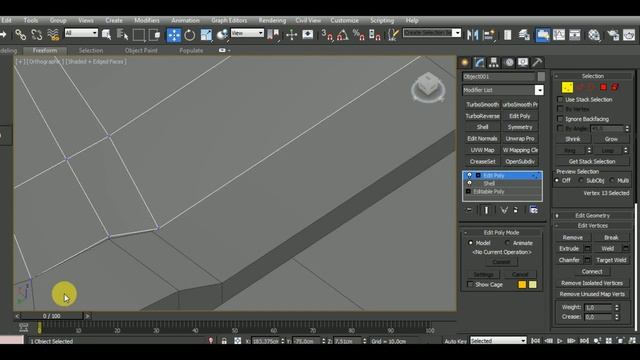Click the Use Pivot Point Center icon
Image resolution: width=640 pixels, height=360 pixels.
[273, 35]
